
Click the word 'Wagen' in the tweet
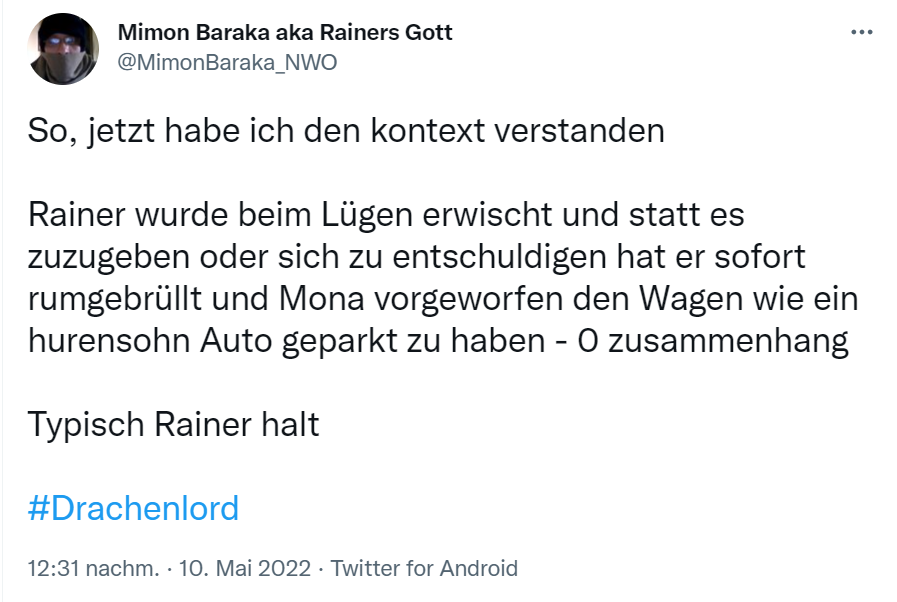coord(691,300)
